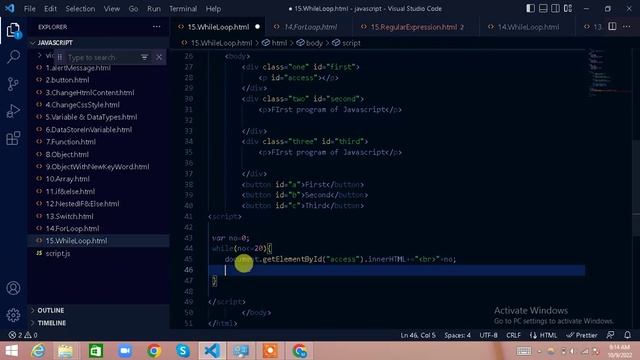Open 14.ForLoop.html in explorer
This screenshot has height=360, width=640.
click(x=72, y=229)
